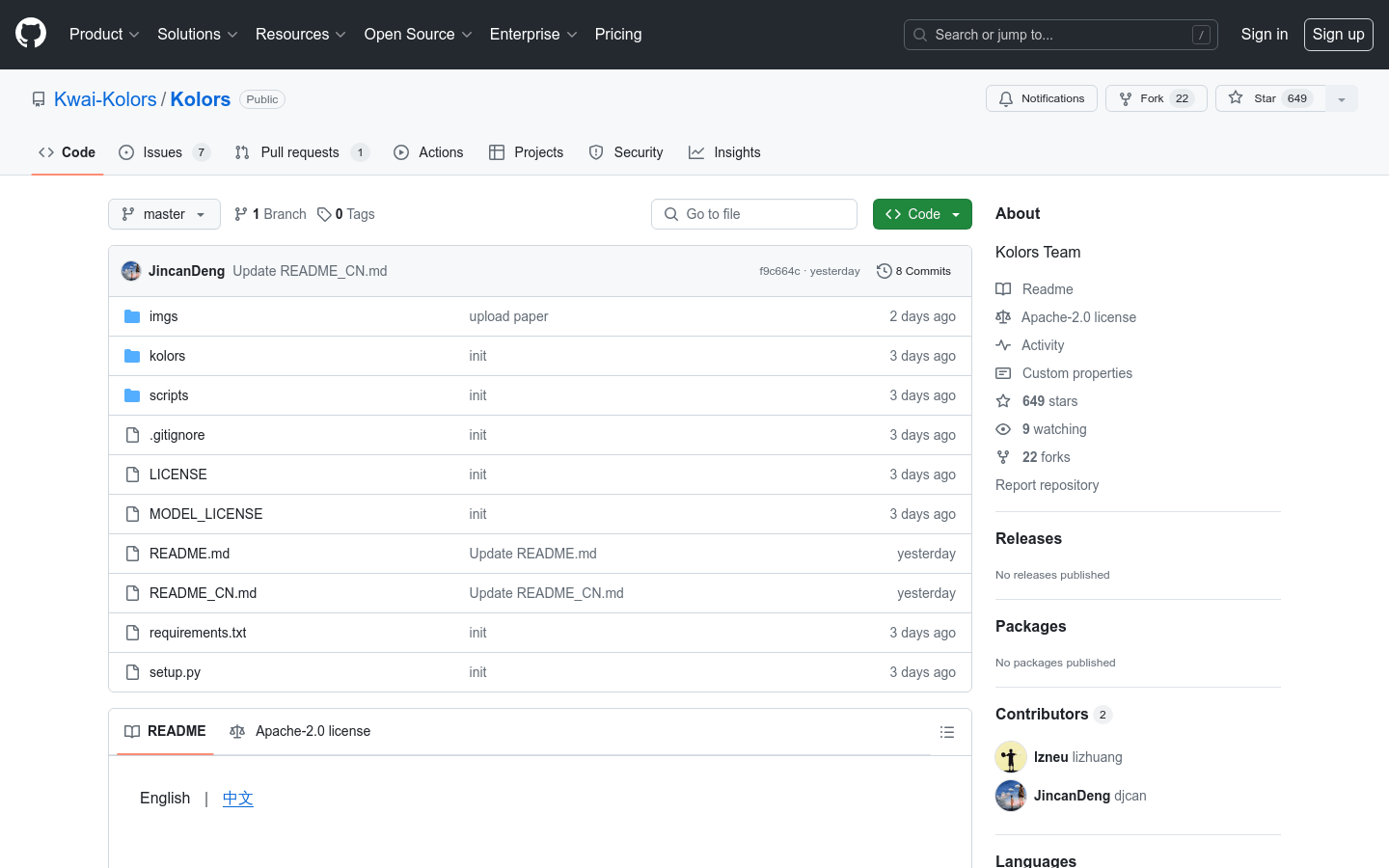Click 'upload paper' commit message

(508, 316)
